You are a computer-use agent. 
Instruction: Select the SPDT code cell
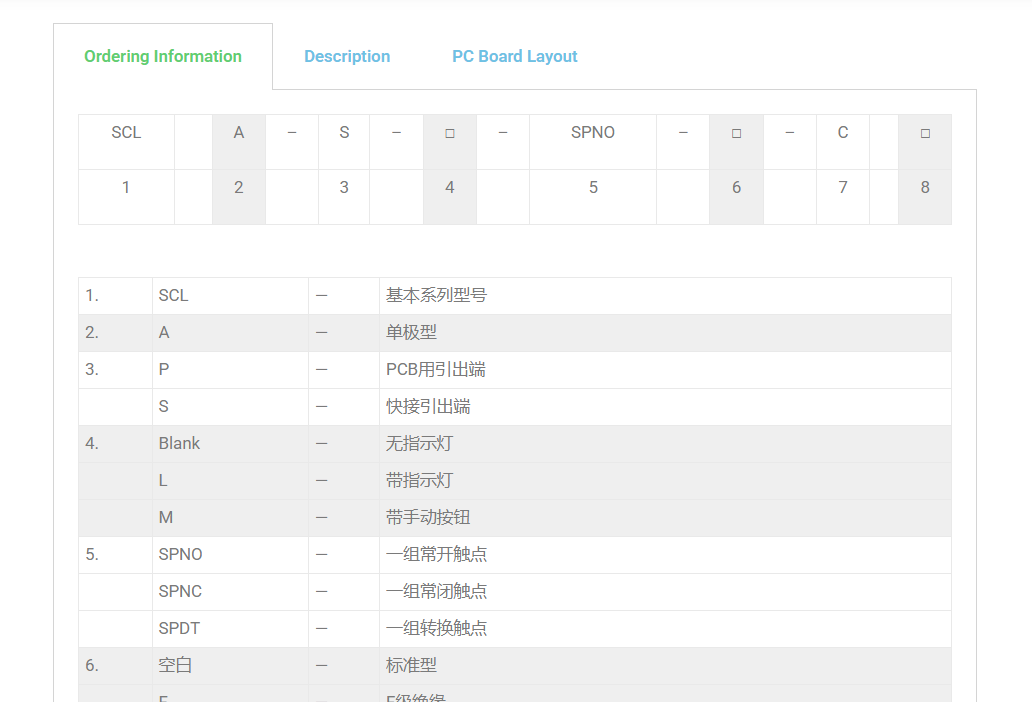180,629
